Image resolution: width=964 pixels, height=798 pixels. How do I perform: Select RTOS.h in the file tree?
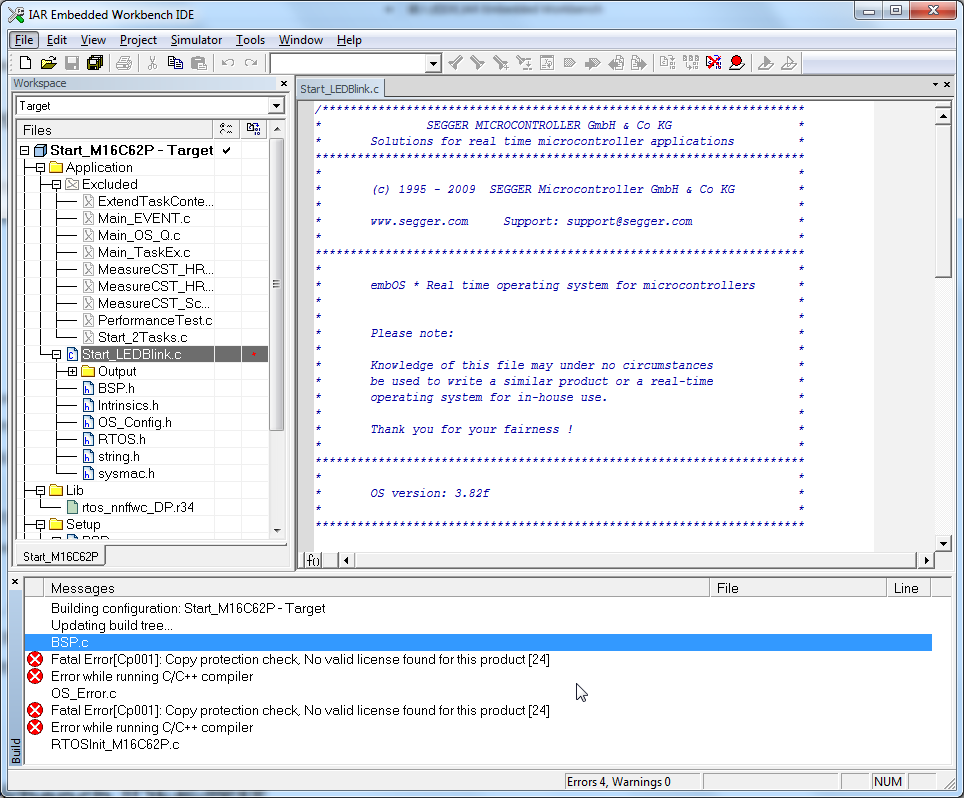pyautogui.click(x=121, y=439)
